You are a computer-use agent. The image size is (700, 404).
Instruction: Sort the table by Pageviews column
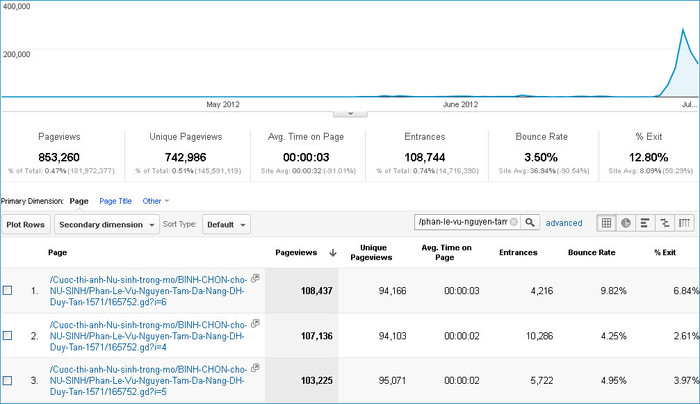pos(295,253)
